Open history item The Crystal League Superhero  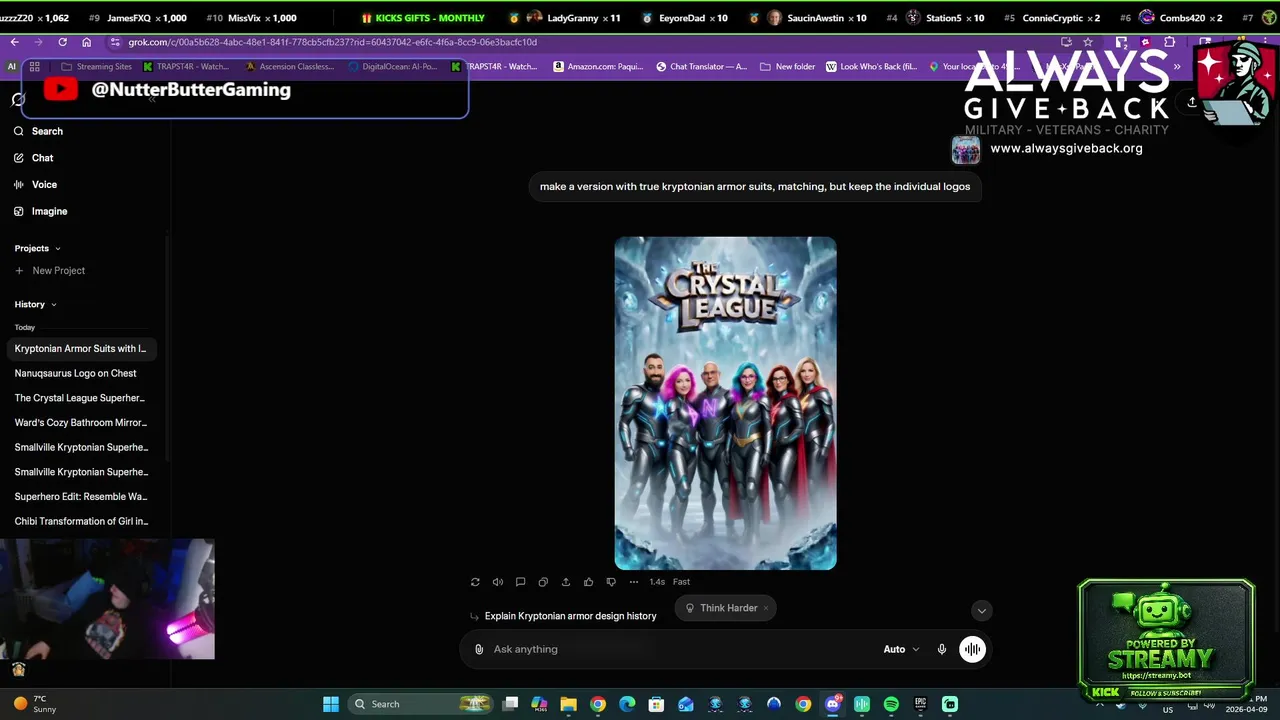coord(80,398)
